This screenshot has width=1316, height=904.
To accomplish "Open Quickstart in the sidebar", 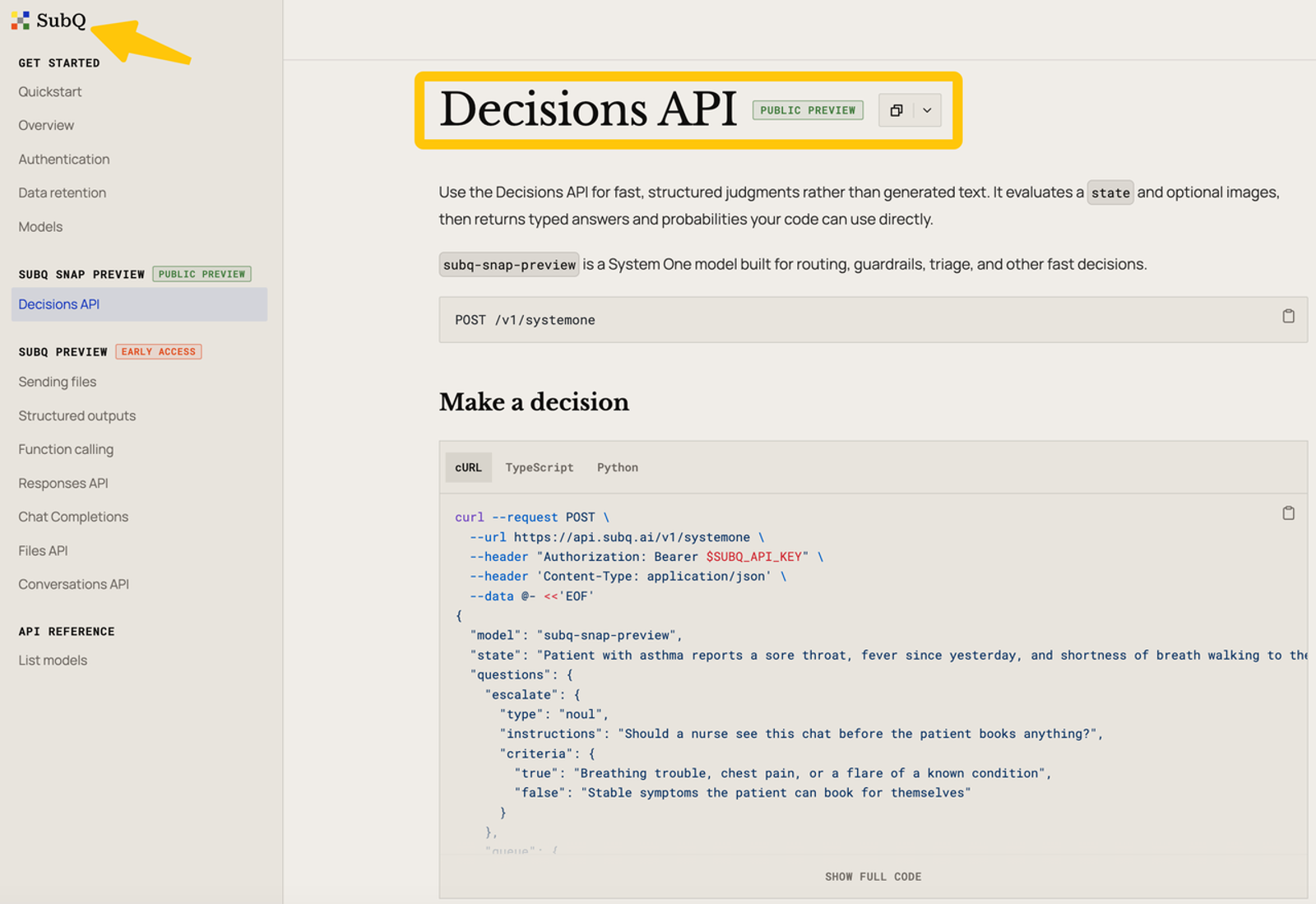I will 50,91.
